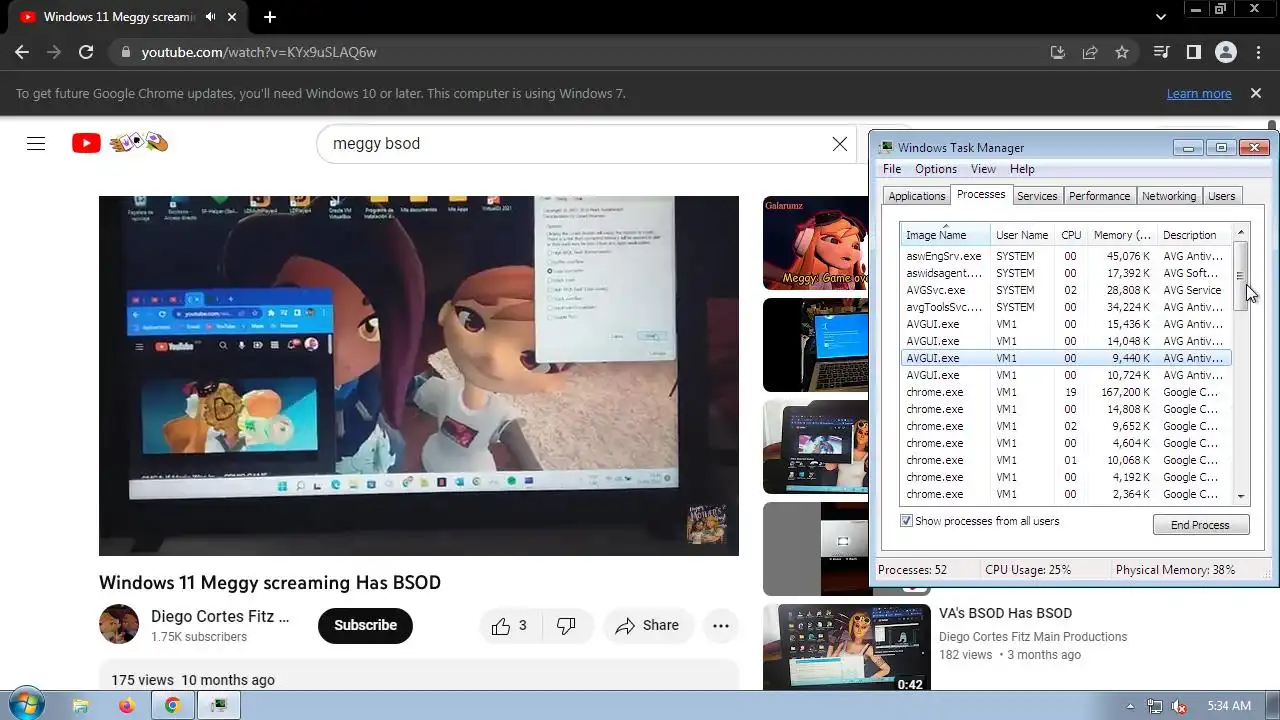
Task: Open Firefox from the taskbar
Action: point(126,705)
